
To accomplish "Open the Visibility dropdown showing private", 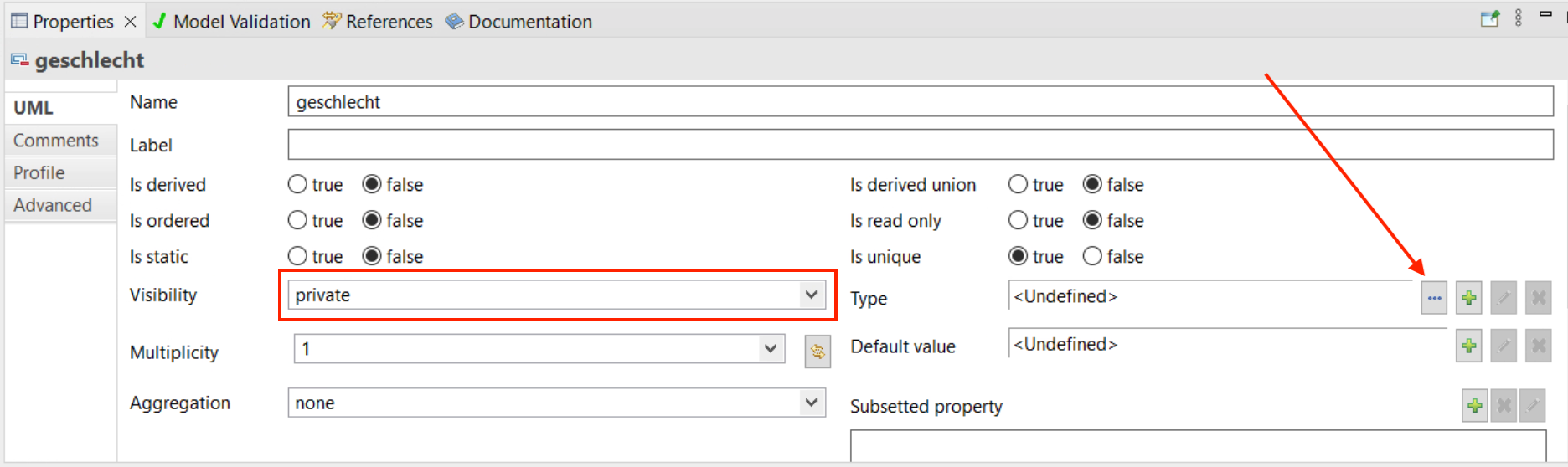I will click(x=556, y=295).
